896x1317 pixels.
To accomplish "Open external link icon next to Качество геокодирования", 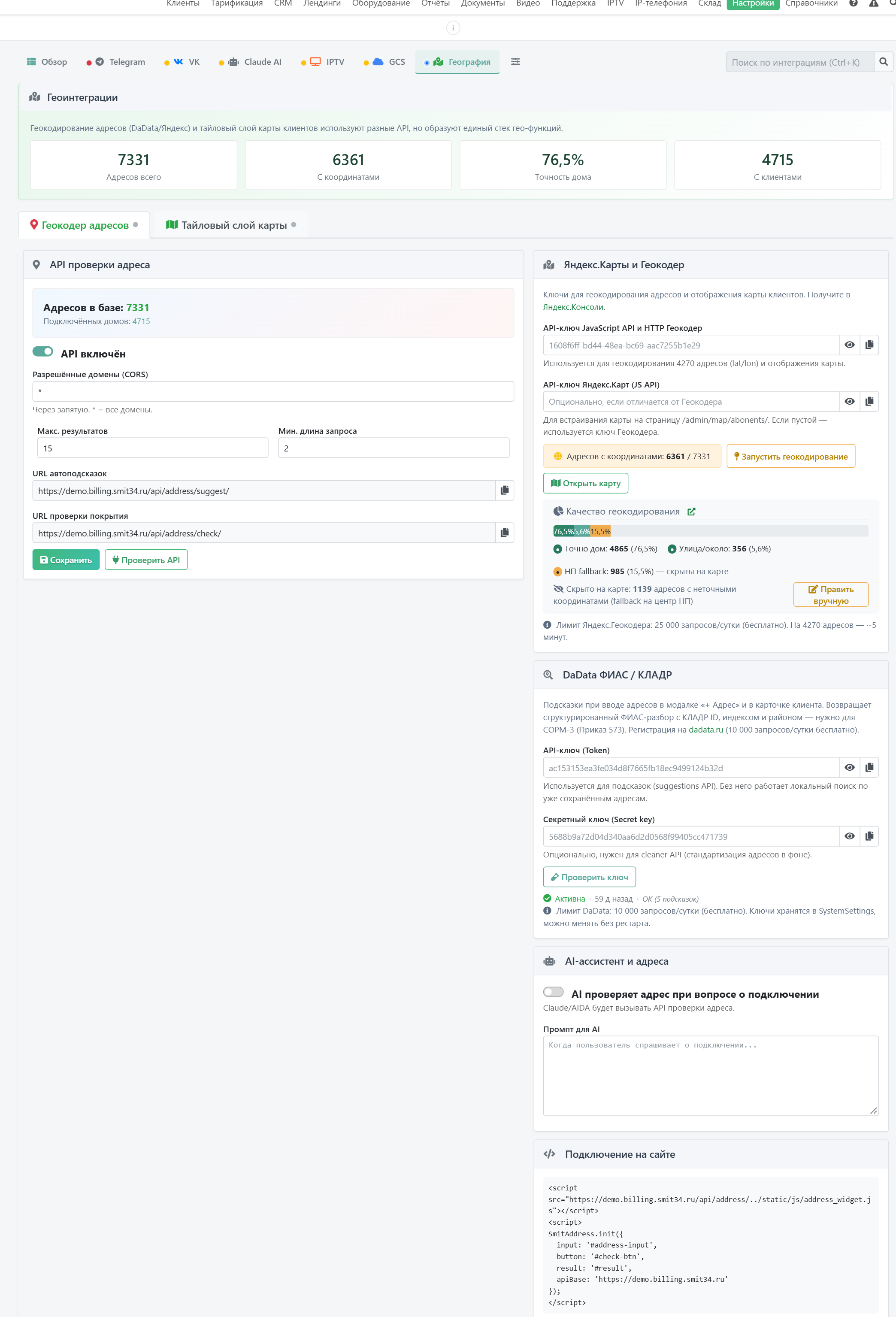I will coord(691,511).
